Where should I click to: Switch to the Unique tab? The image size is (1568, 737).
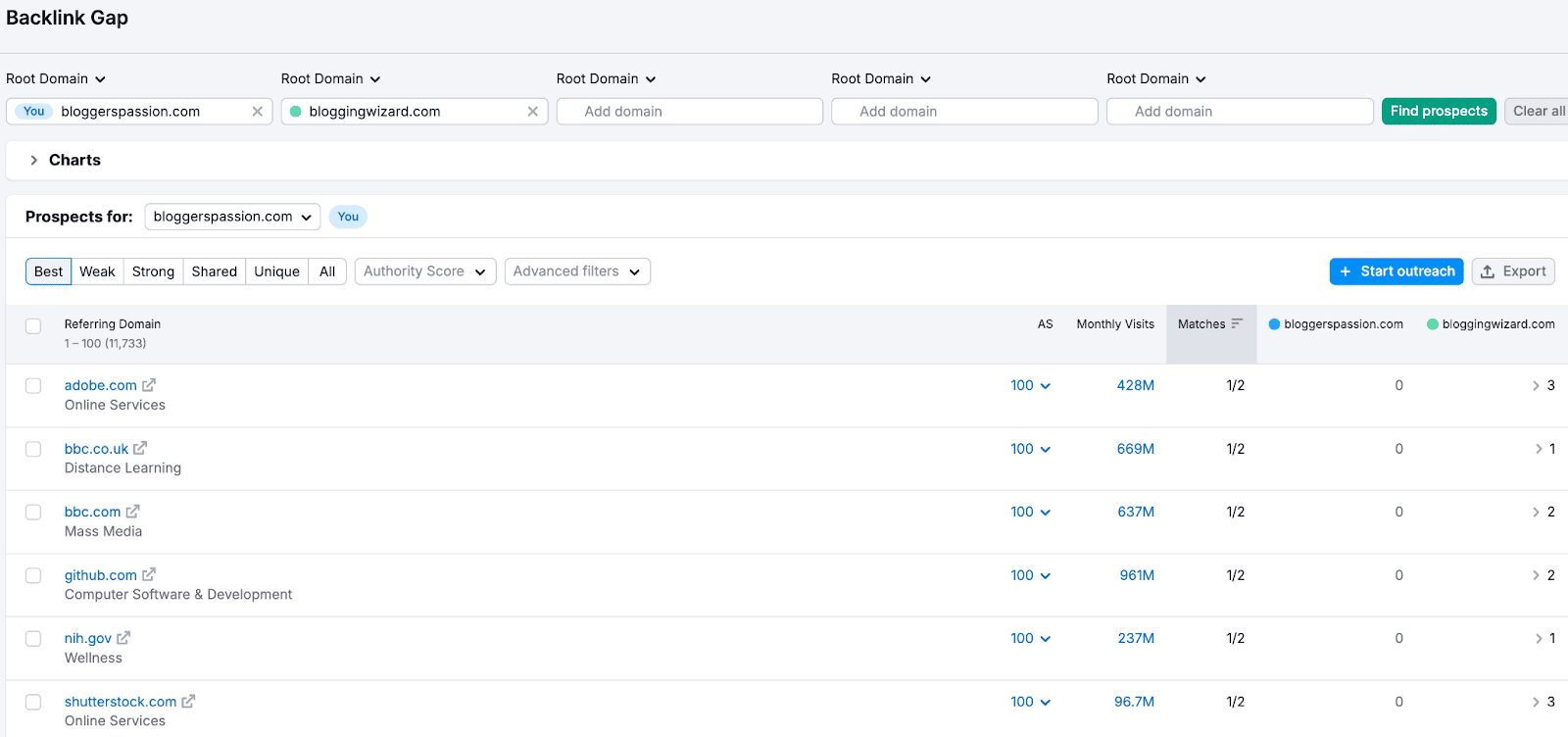276,271
